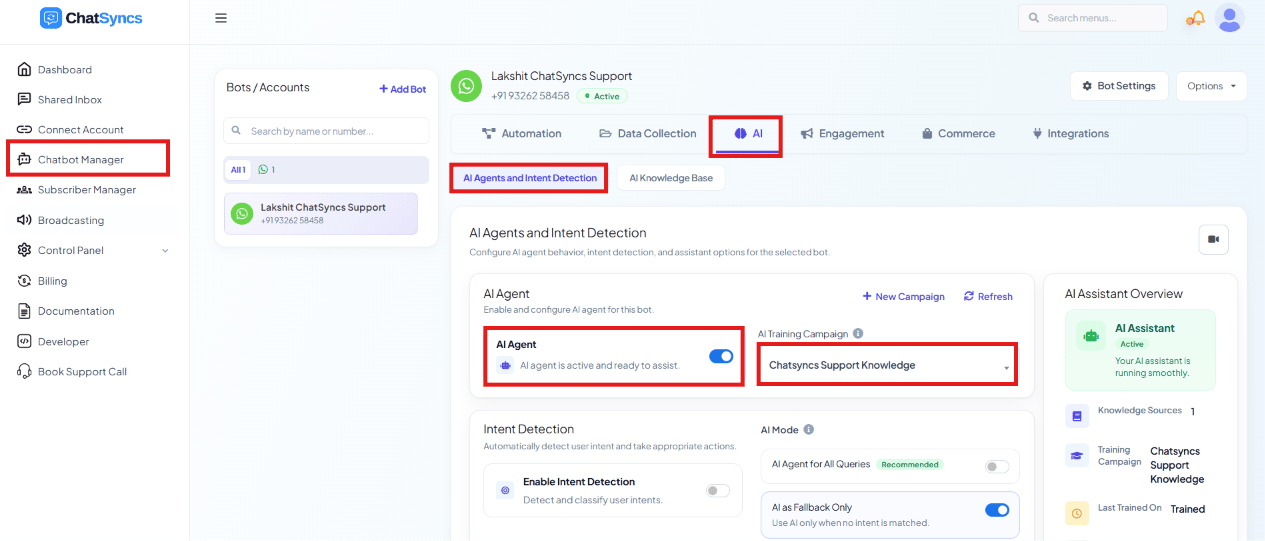Click the Developer code icon
1265x541 pixels.
[24, 341]
